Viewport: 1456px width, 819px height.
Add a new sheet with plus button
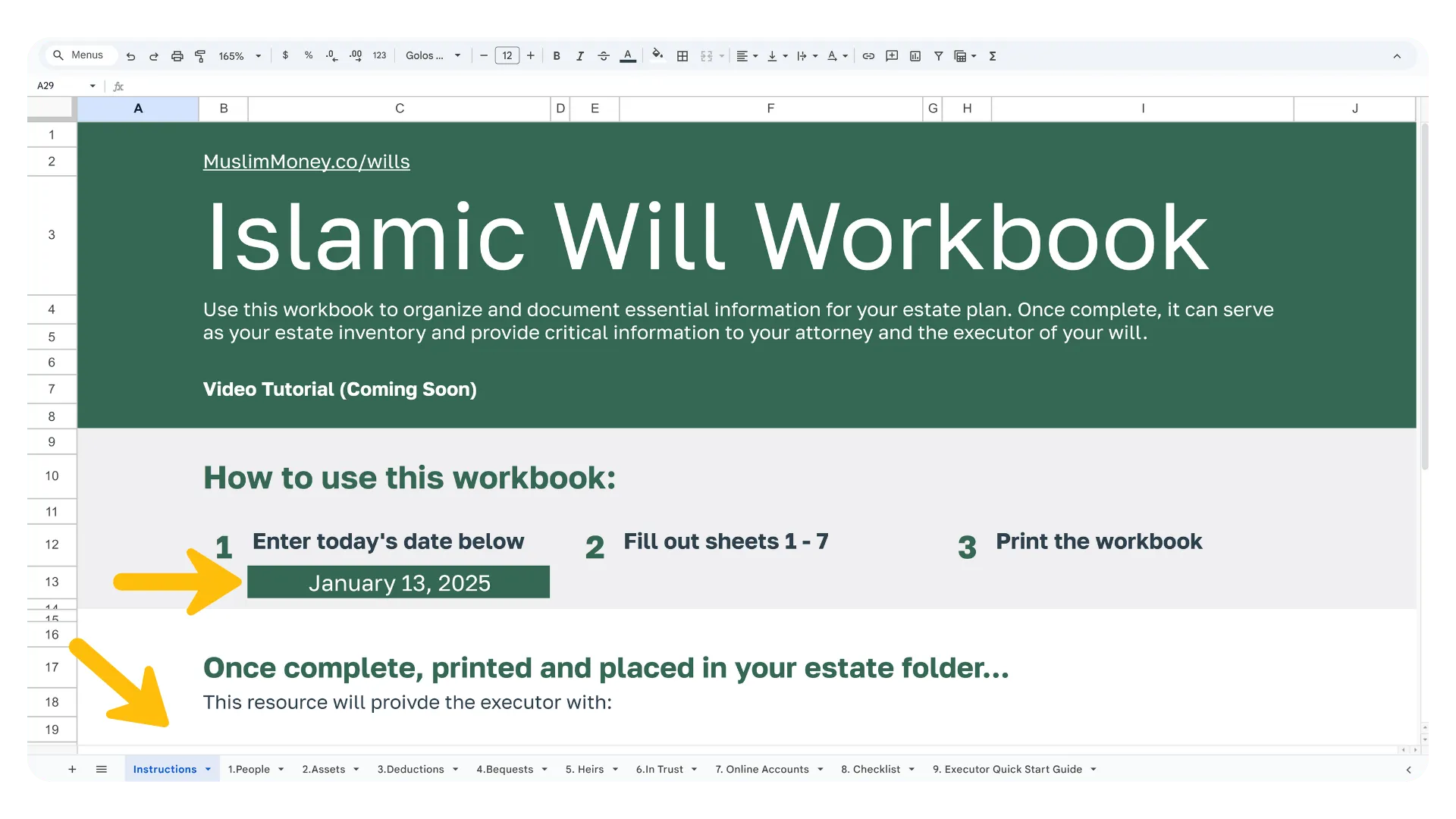point(72,769)
